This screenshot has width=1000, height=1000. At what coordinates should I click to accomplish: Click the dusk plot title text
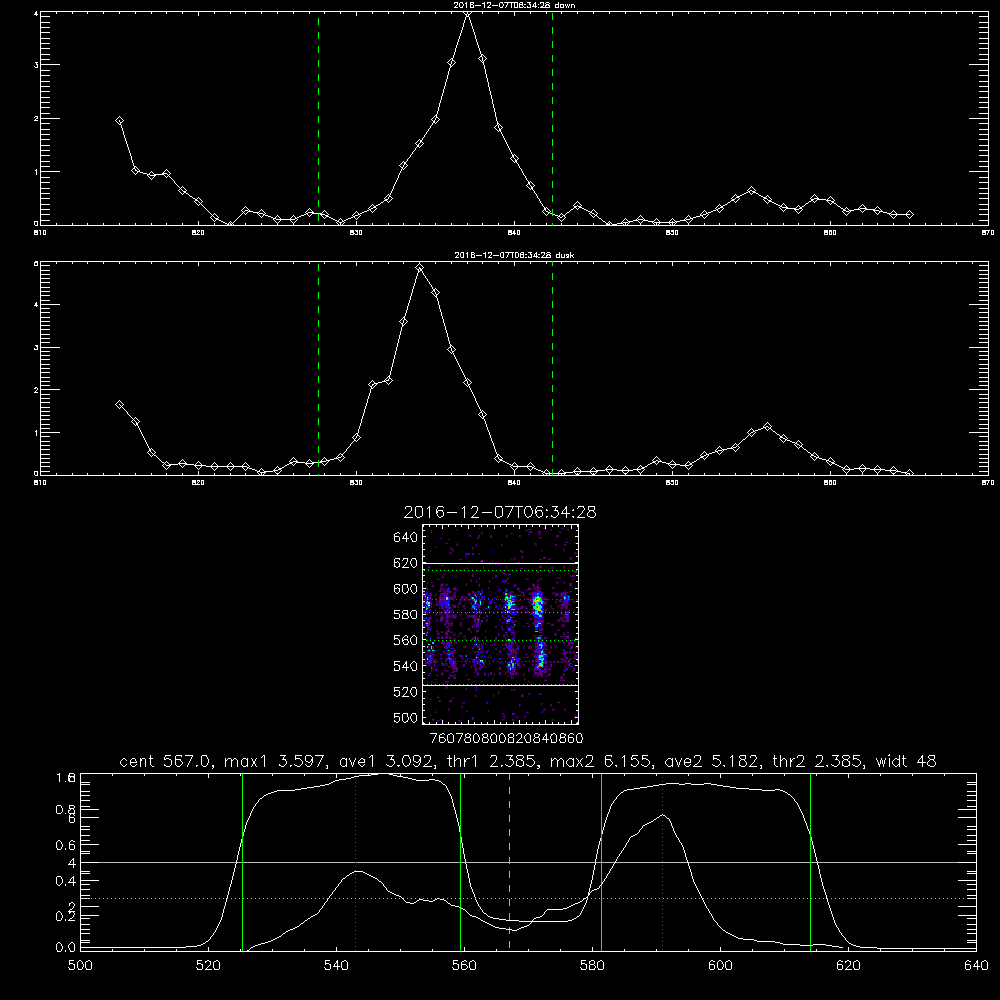click(x=514, y=255)
